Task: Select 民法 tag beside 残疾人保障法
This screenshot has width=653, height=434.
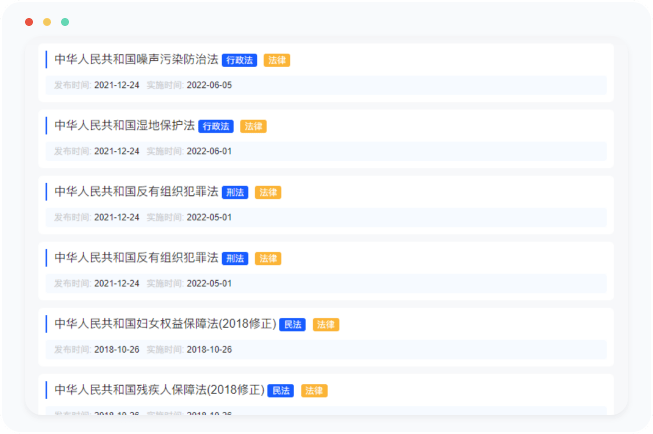Action: click(280, 390)
